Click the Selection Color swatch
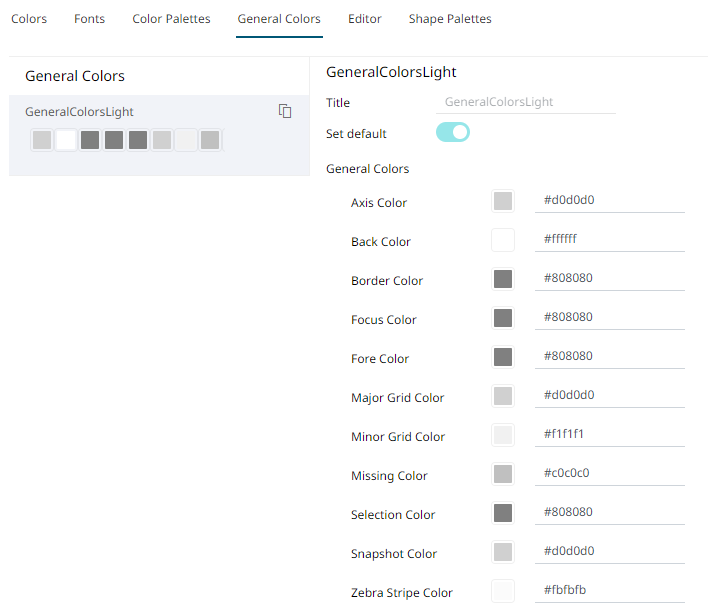 coord(503,513)
